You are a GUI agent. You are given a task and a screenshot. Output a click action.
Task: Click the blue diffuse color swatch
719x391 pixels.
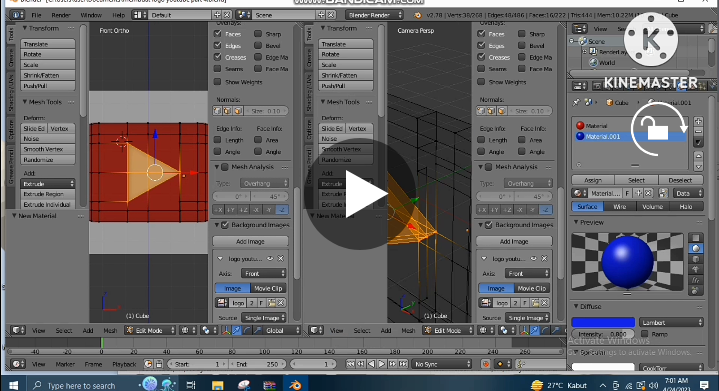pos(603,322)
